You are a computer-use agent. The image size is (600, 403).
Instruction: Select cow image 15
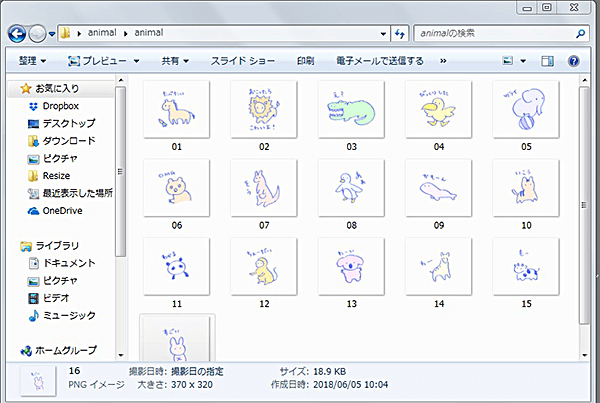coord(526,266)
